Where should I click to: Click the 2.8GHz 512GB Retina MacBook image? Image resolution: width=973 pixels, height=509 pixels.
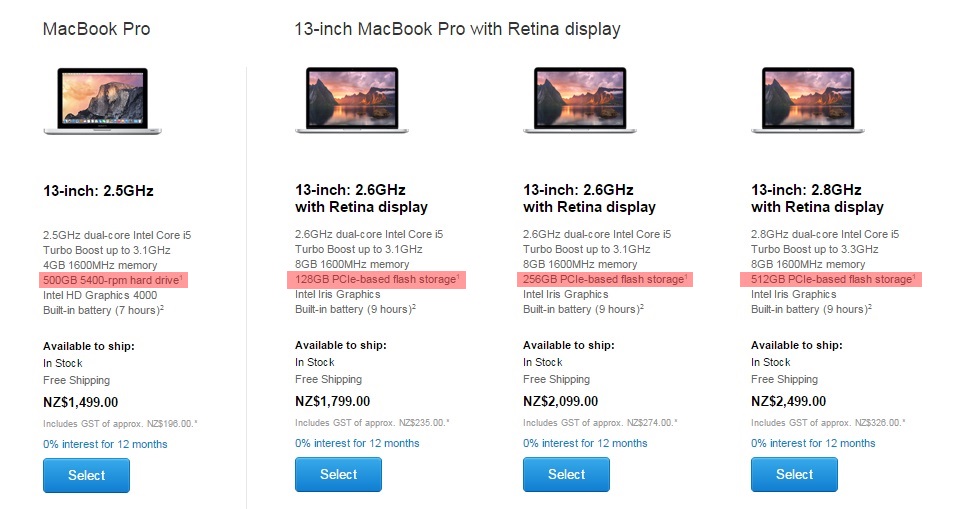click(x=805, y=100)
